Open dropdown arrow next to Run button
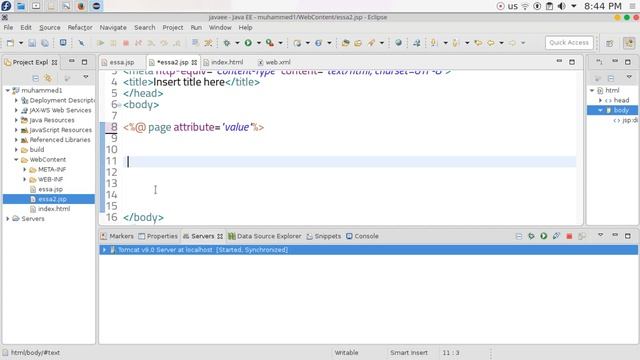640x360 pixels. coord(258,43)
